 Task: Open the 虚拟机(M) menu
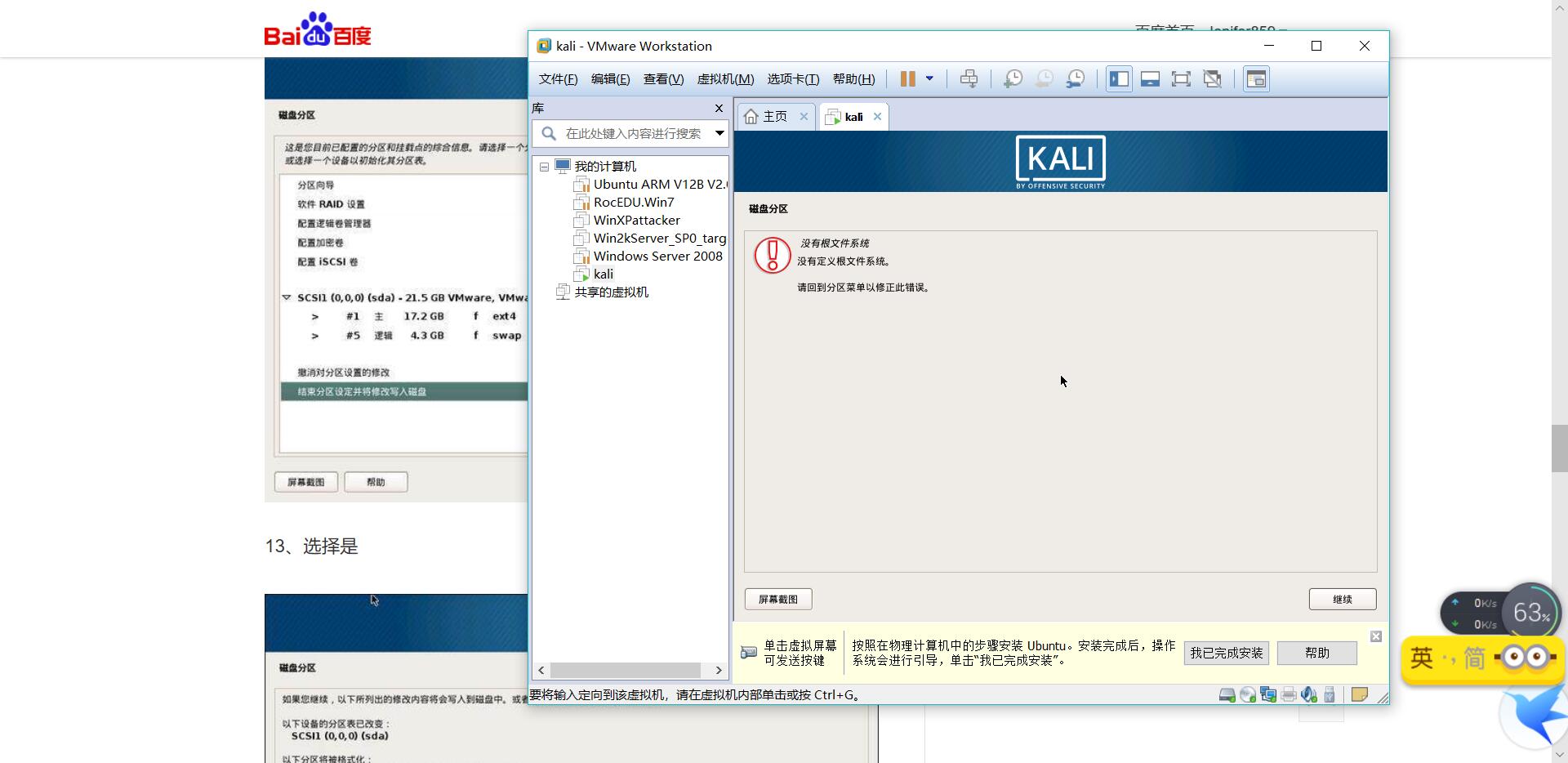(725, 79)
